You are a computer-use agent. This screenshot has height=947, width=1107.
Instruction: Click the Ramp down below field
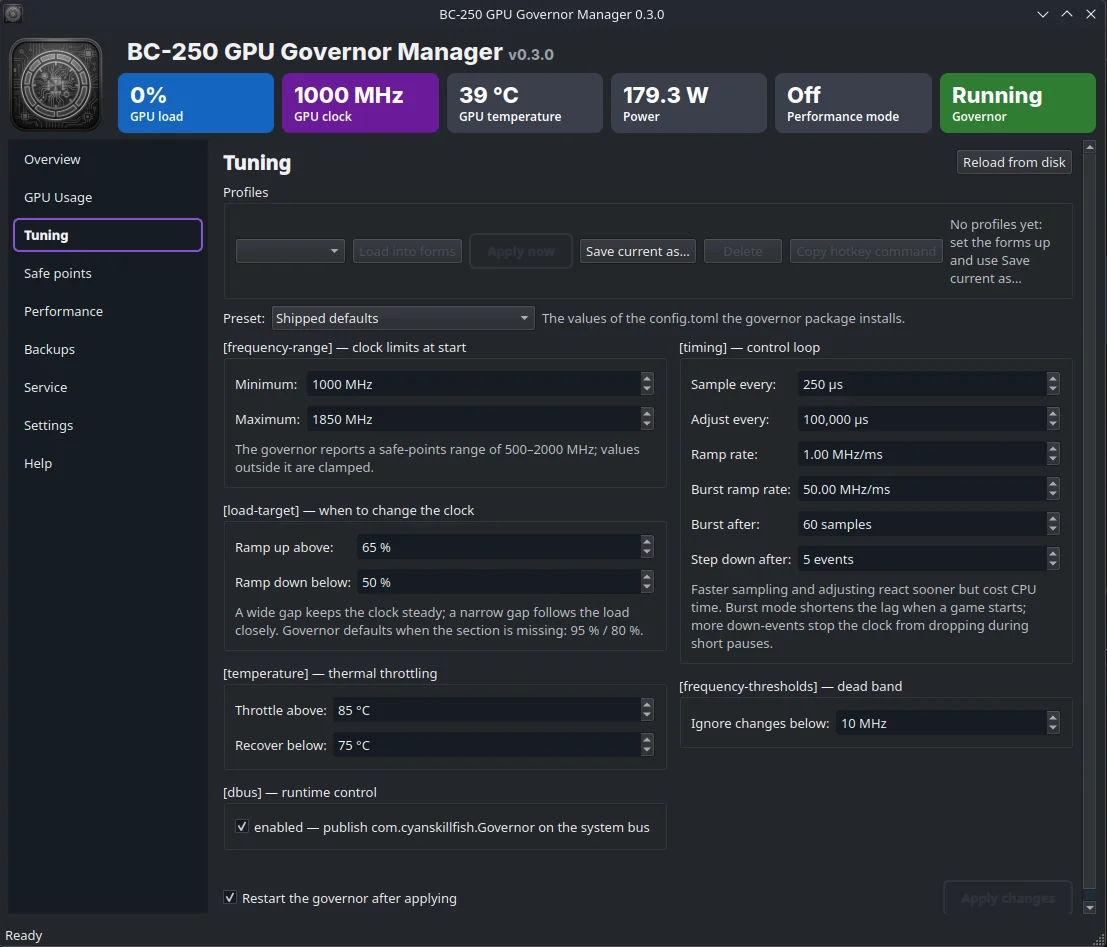(x=505, y=583)
